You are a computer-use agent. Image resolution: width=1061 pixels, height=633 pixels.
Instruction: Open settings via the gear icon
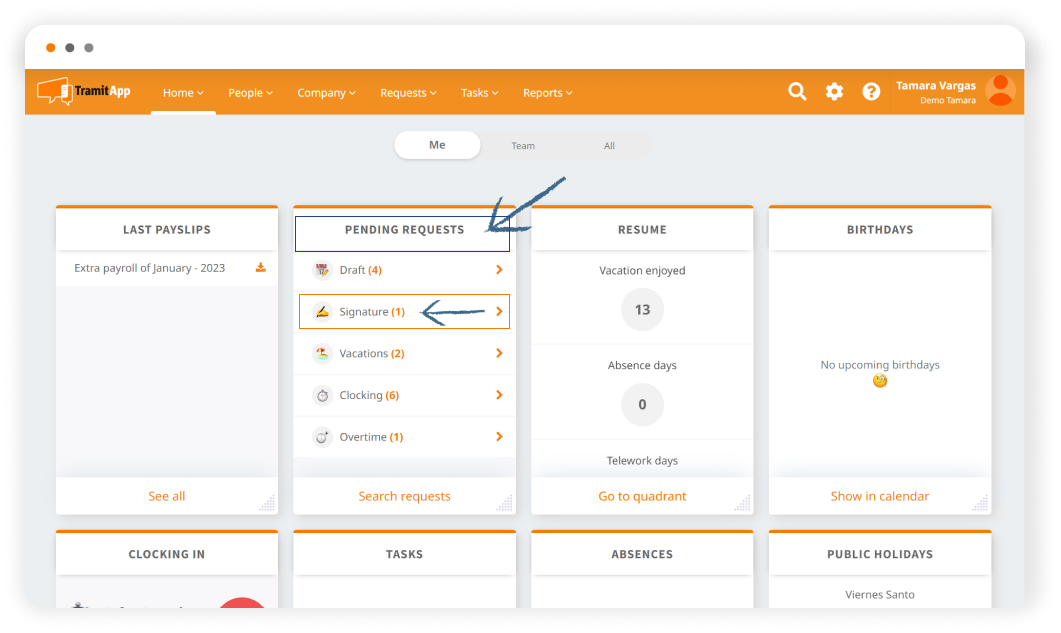(x=834, y=91)
